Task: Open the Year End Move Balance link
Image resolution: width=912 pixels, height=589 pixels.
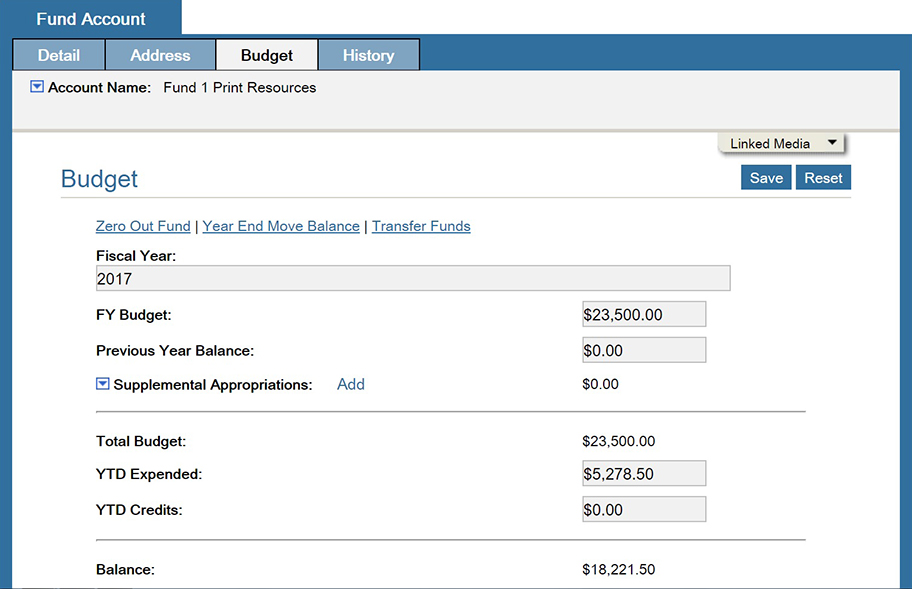Action: pos(281,226)
